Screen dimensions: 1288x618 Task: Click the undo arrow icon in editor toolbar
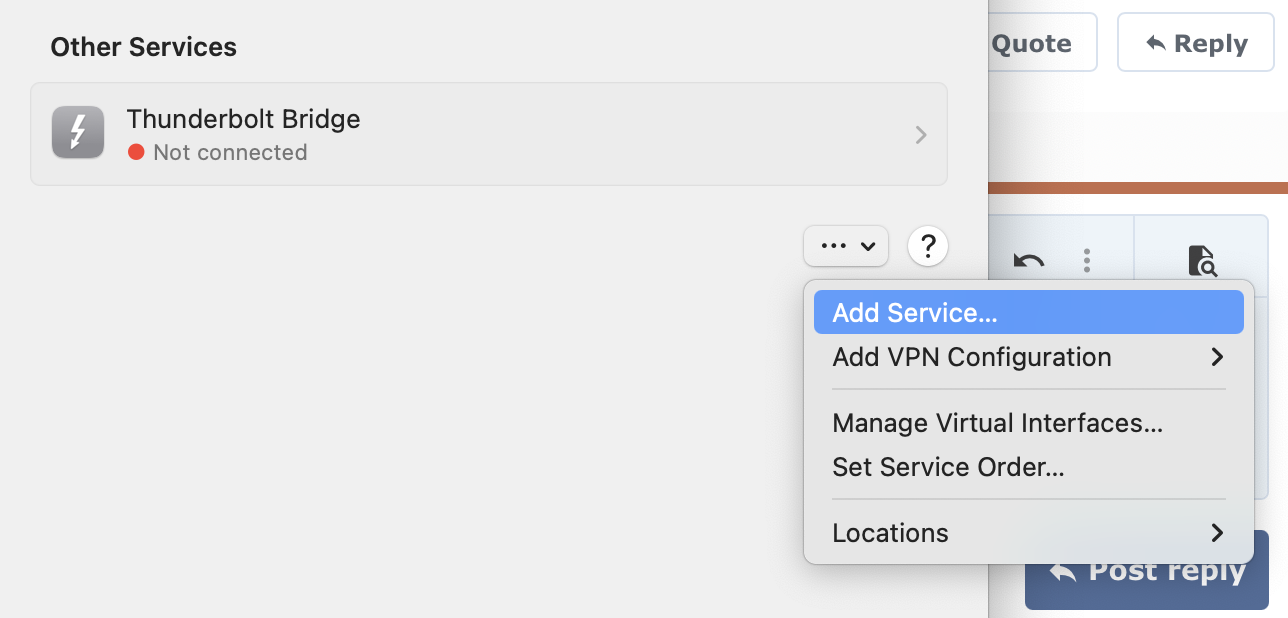point(1029,262)
